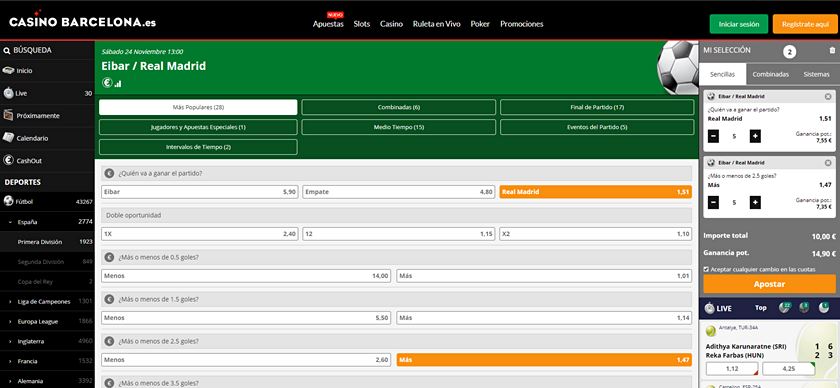Click the LIVE stopwatch icon in right panel
Screen dimensions: 840x388
point(709,308)
